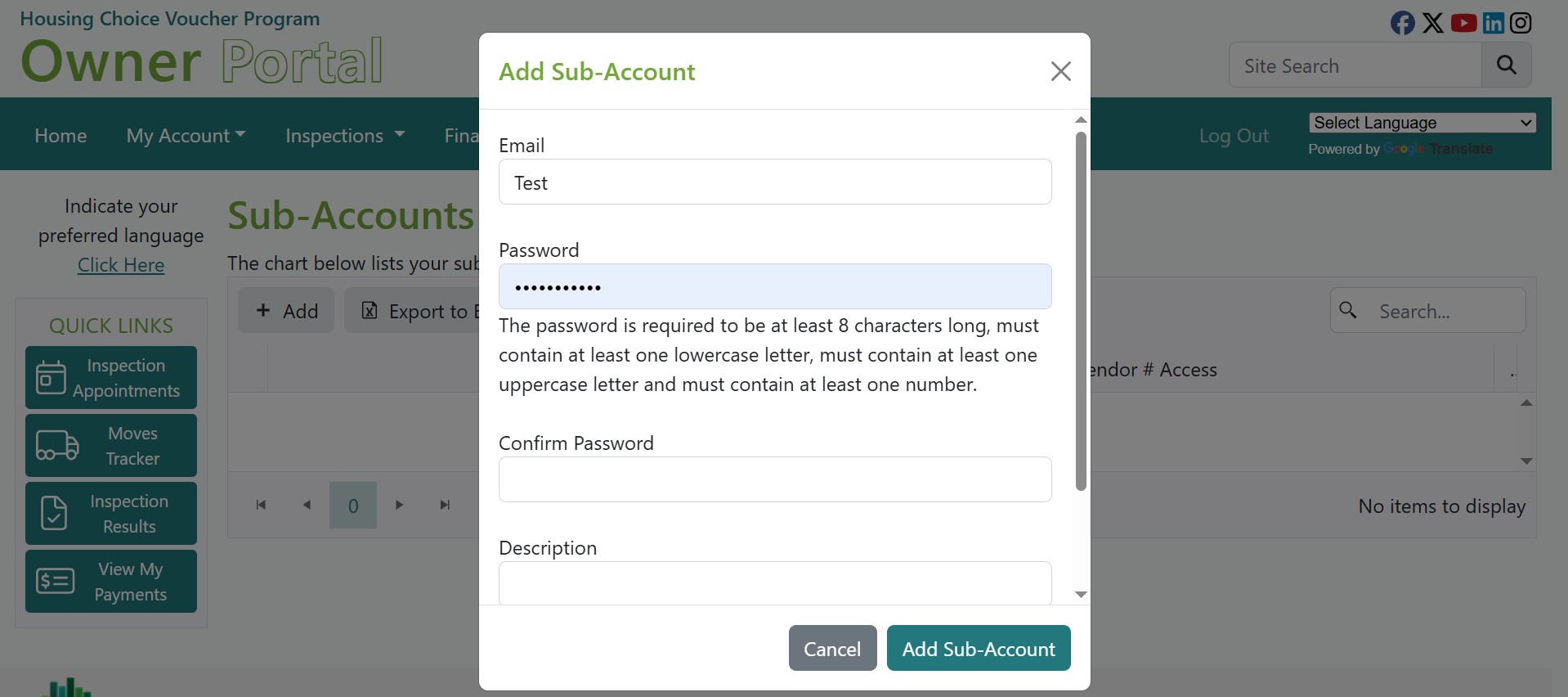This screenshot has width=1568, height=697.
Task: Switch to the Home tab
Action: (x=60, y=135)
